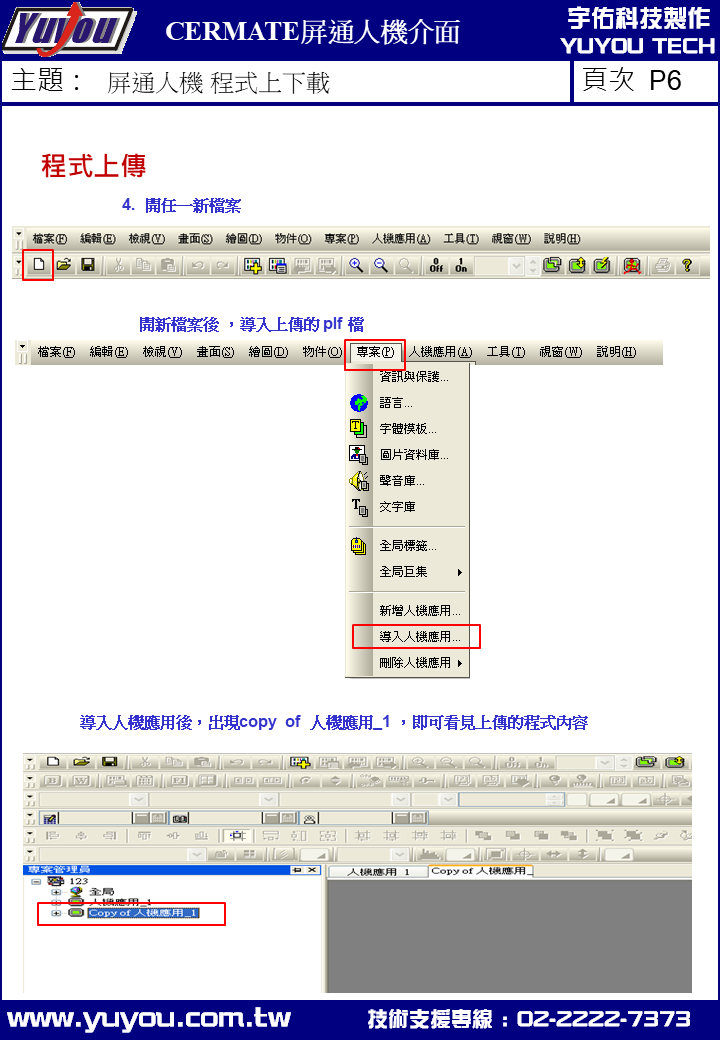Click the Zoom out magnifier in step 4 toolbar
This screenshot has width=720, height=1040.
tap(381, 265)
